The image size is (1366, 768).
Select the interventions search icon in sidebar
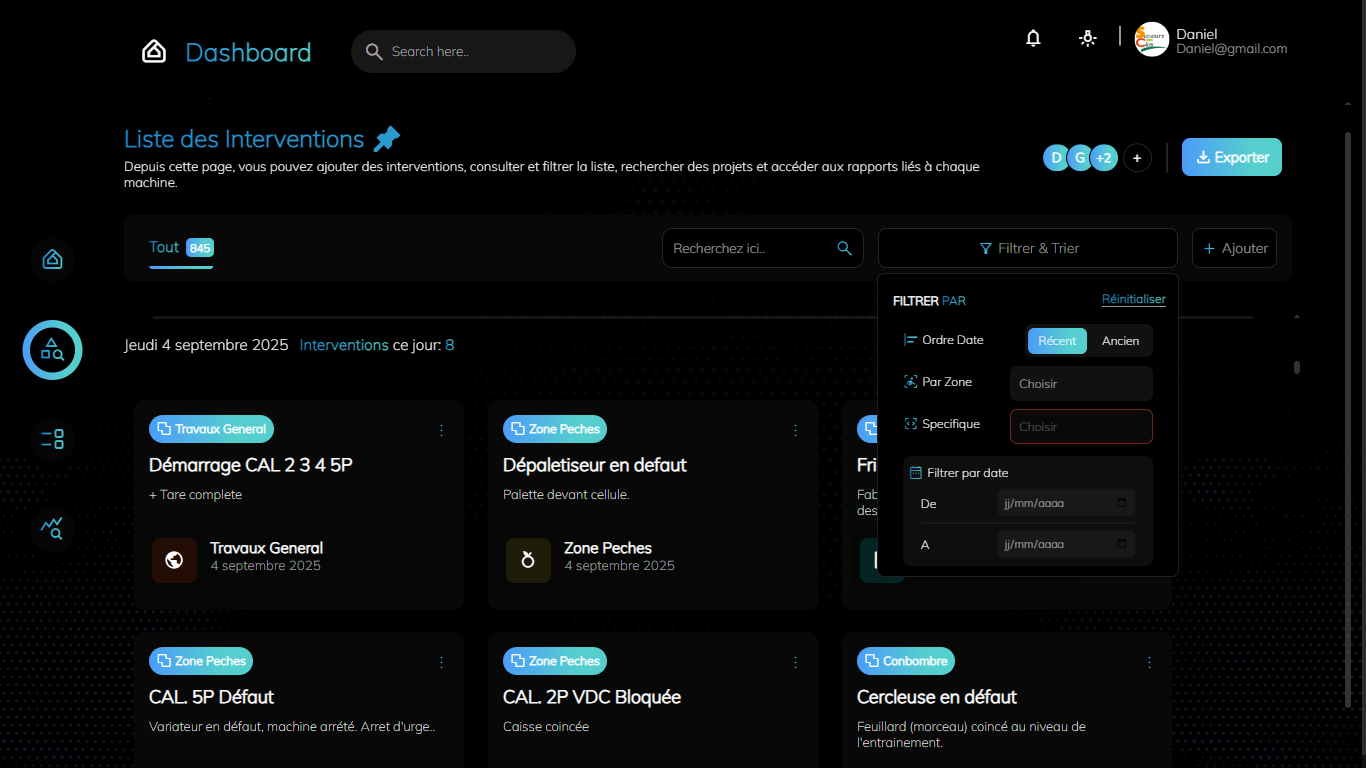[x=52, y=350]
